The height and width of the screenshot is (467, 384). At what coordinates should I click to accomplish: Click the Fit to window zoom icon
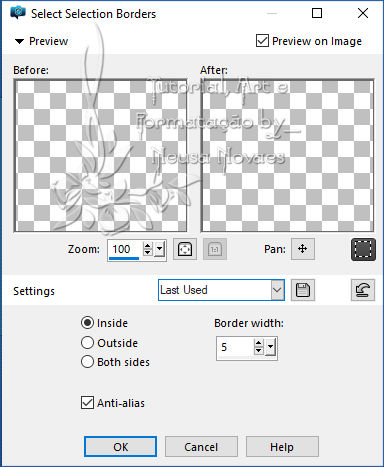coord(185,249)
